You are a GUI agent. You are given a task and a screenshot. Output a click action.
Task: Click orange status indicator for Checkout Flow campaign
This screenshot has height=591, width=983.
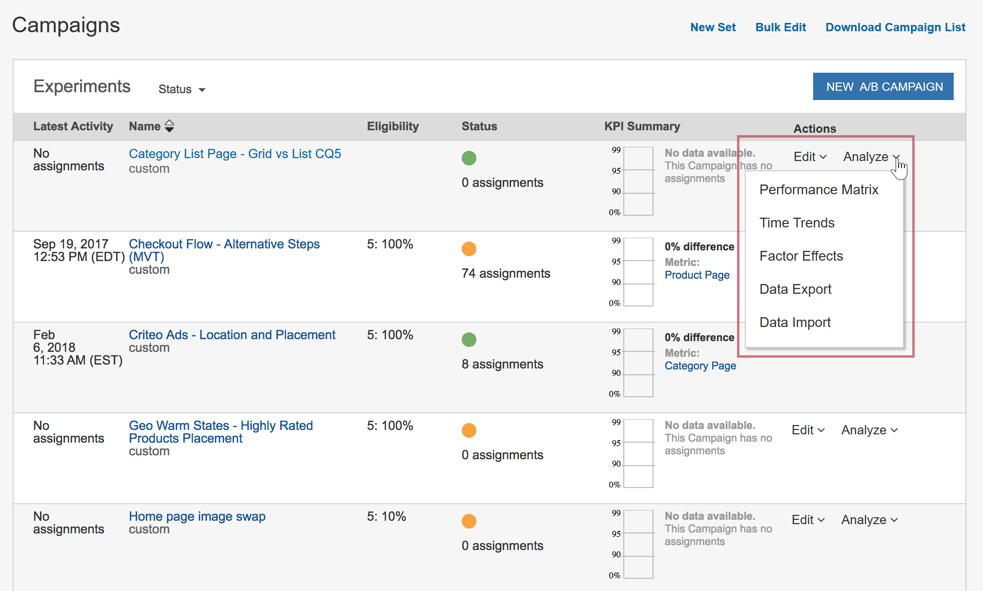pos(468,249)
